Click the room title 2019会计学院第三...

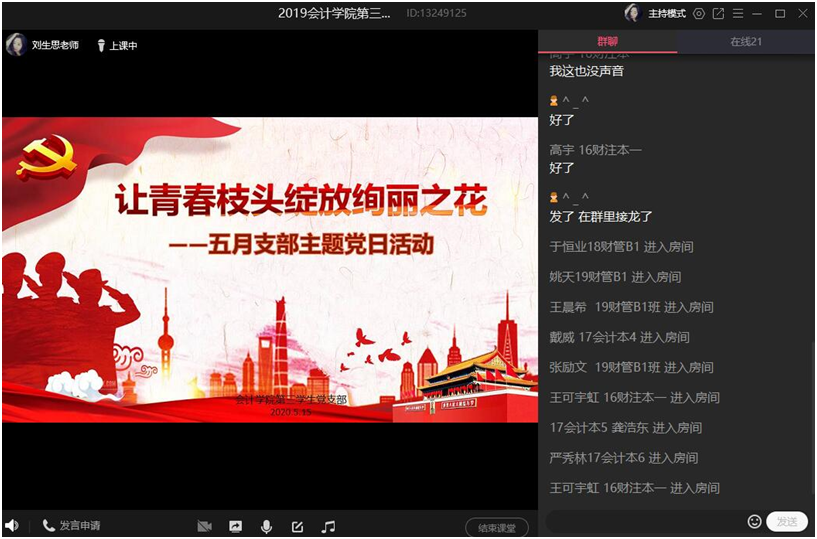tap(334, 14)
